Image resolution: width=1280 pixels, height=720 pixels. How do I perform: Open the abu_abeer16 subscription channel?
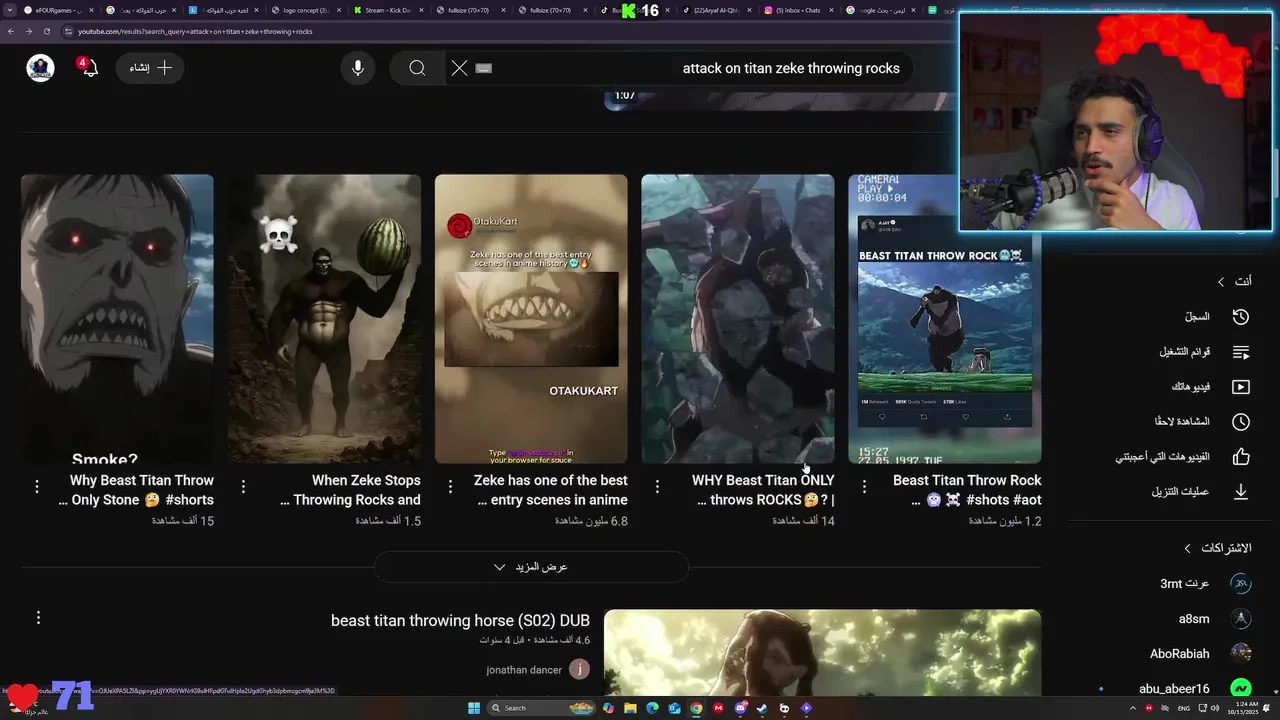point(1195,689)
